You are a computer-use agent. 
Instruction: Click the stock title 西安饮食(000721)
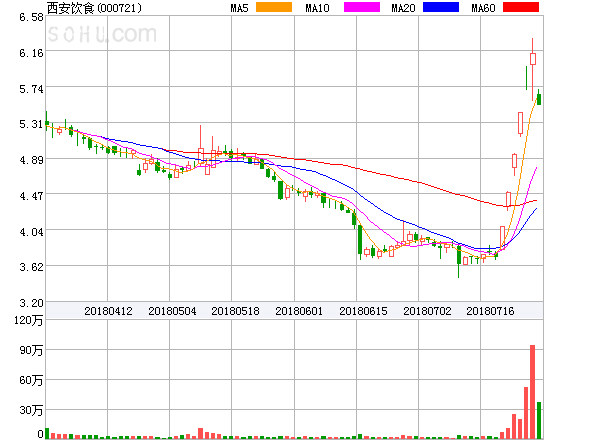(94, 8)
